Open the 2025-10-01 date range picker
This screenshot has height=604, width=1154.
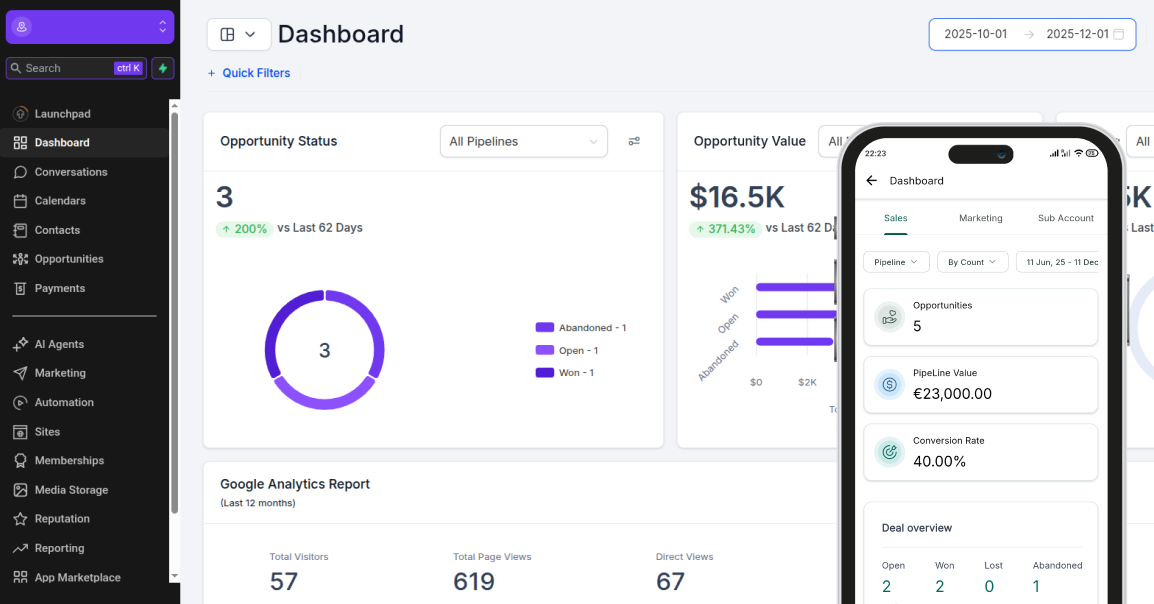[975, 33]
